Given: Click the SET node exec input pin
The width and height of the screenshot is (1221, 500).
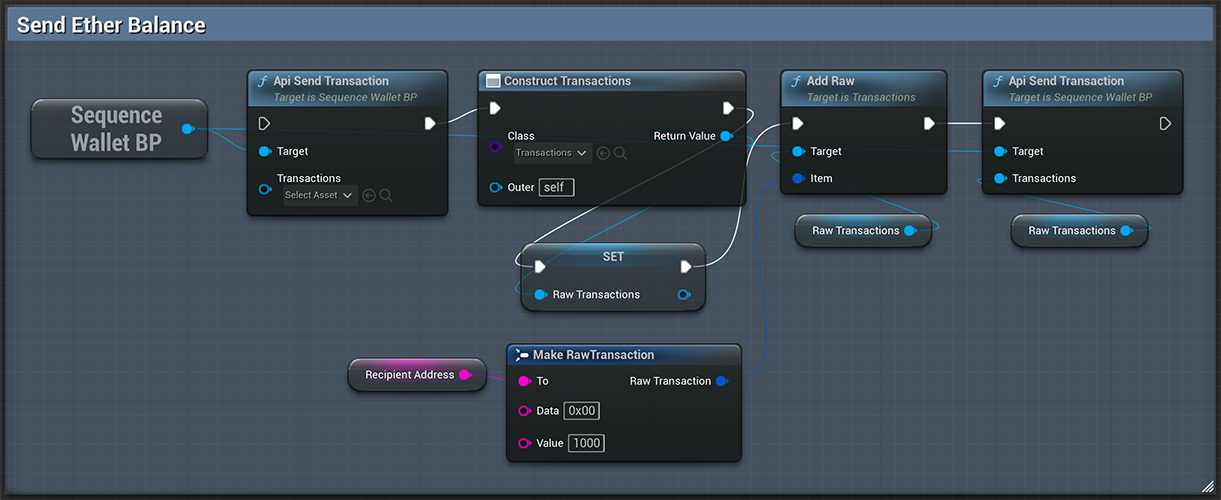Looking at the screenshot, I should click(540, 267).
